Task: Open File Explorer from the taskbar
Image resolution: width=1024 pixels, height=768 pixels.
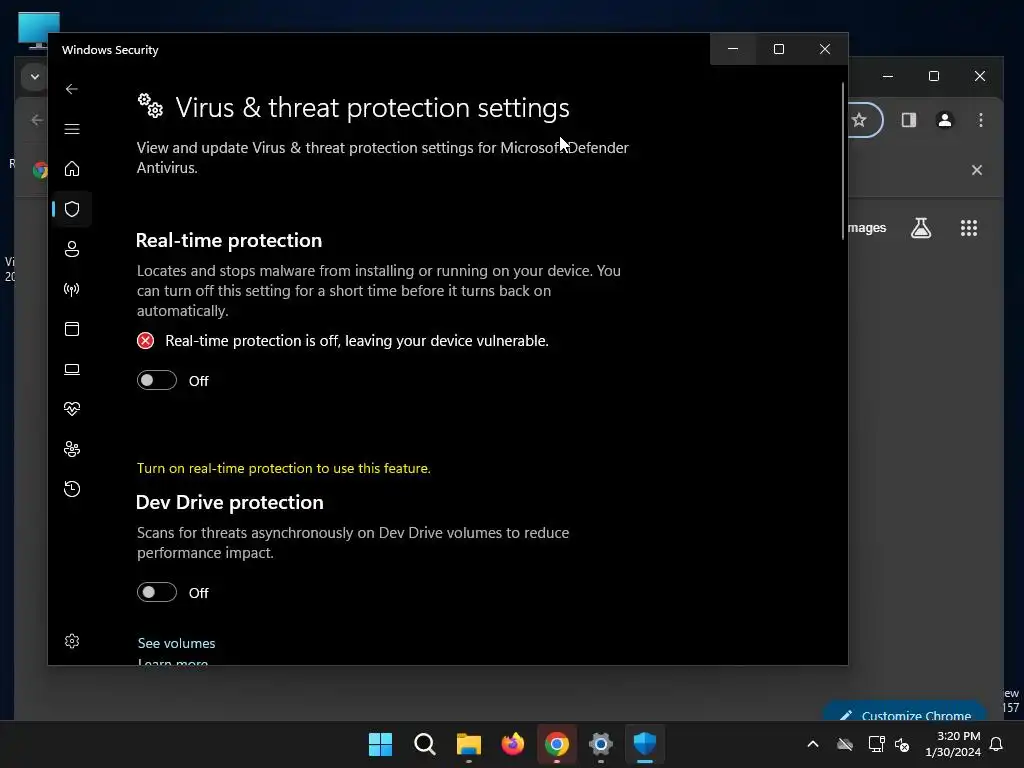Action: tap(468, 744)
